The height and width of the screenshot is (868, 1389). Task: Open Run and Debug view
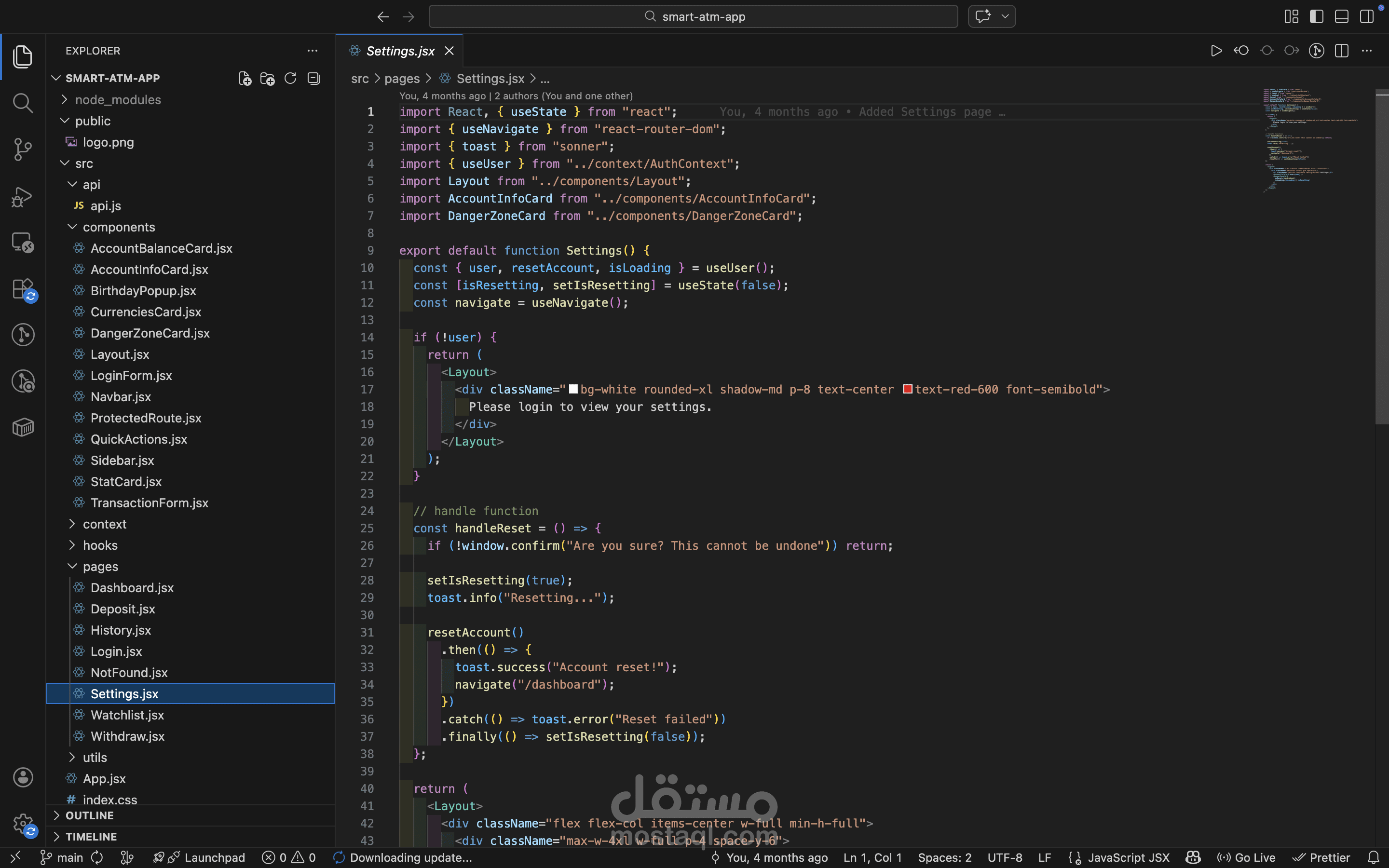[x=22, y=197]
